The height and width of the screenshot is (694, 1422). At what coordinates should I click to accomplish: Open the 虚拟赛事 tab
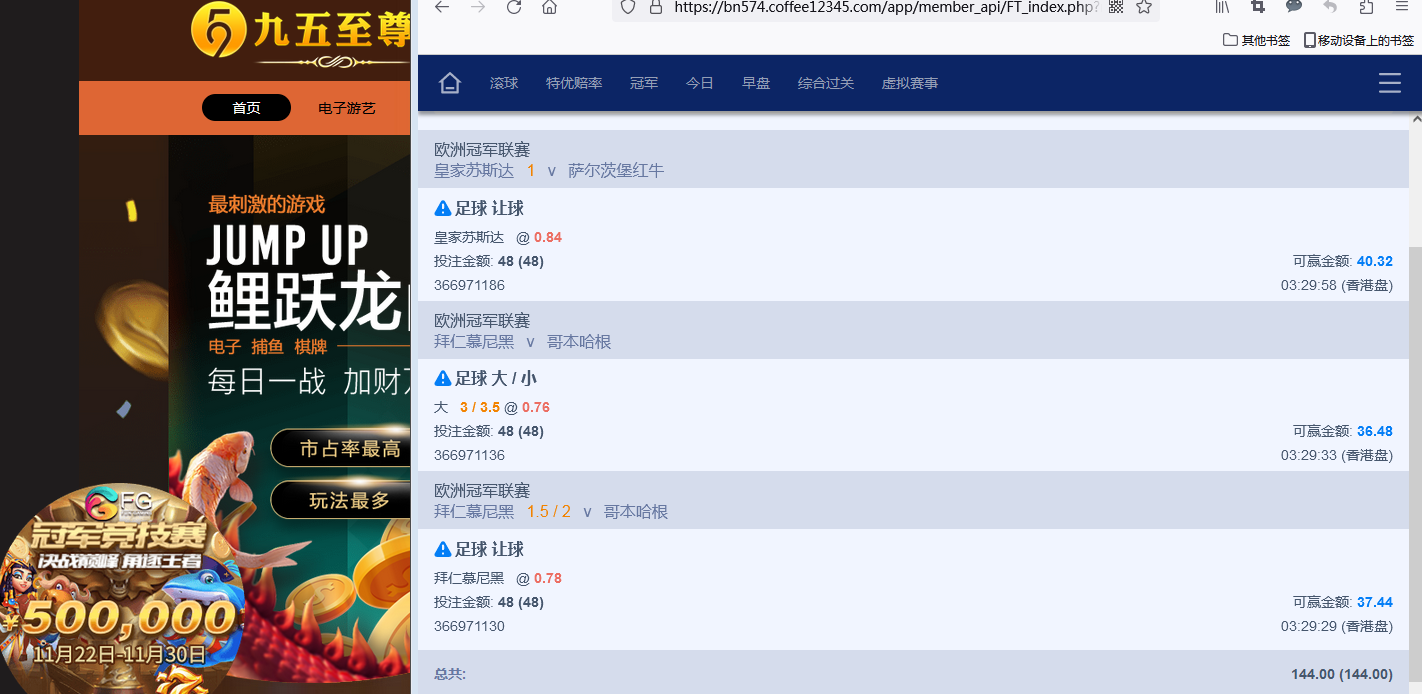tap(910, 83)
